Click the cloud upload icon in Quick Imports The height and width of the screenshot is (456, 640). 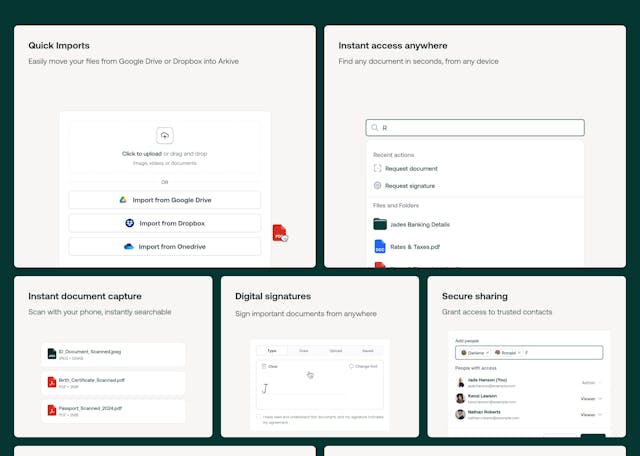(x=164, y=136)
